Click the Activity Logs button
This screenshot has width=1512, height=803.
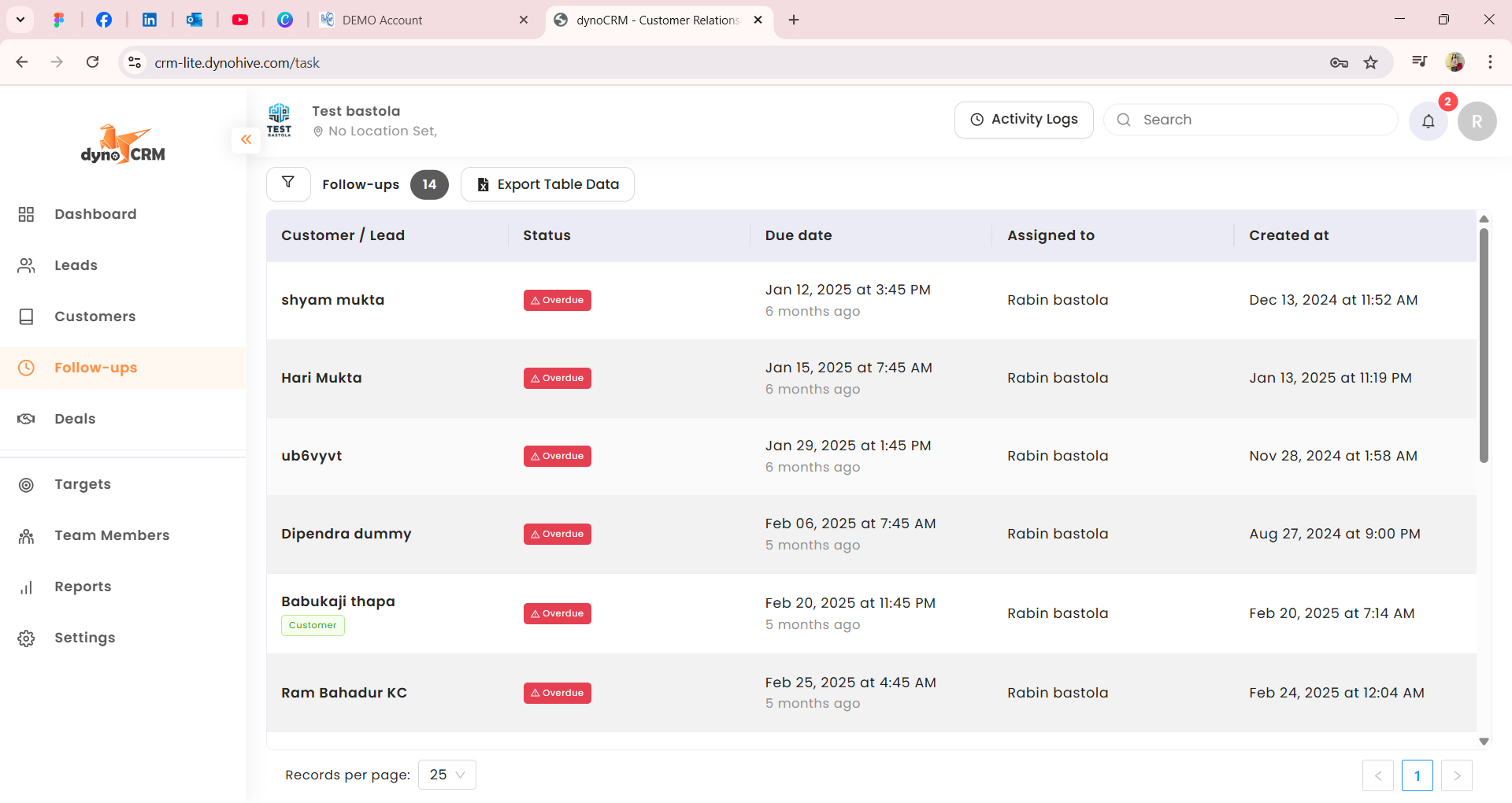tap(1023, 120)
